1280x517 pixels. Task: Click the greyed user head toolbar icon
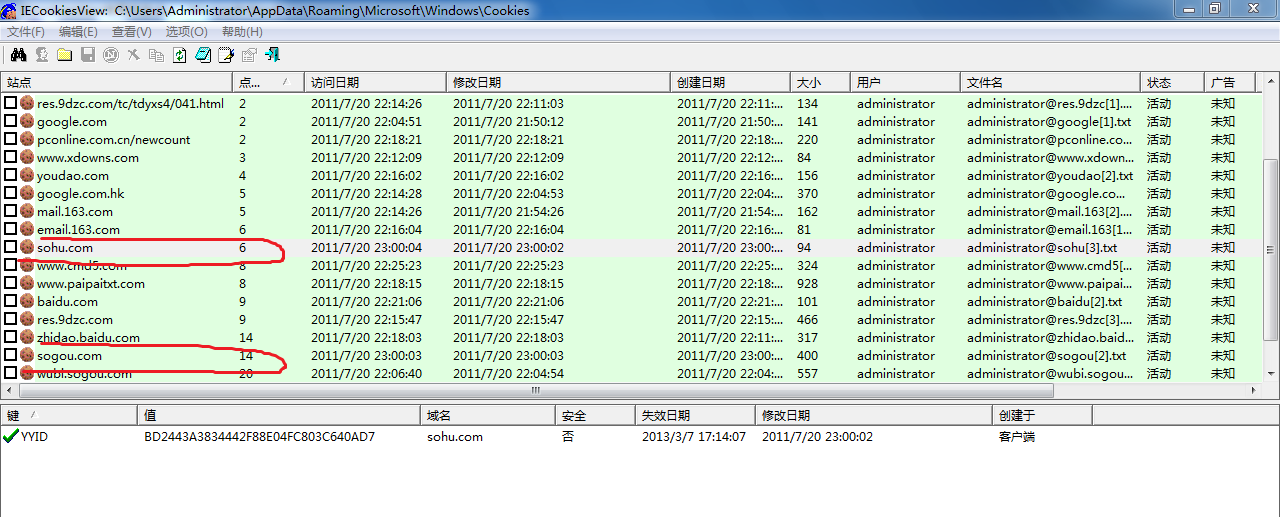(42, 55)
